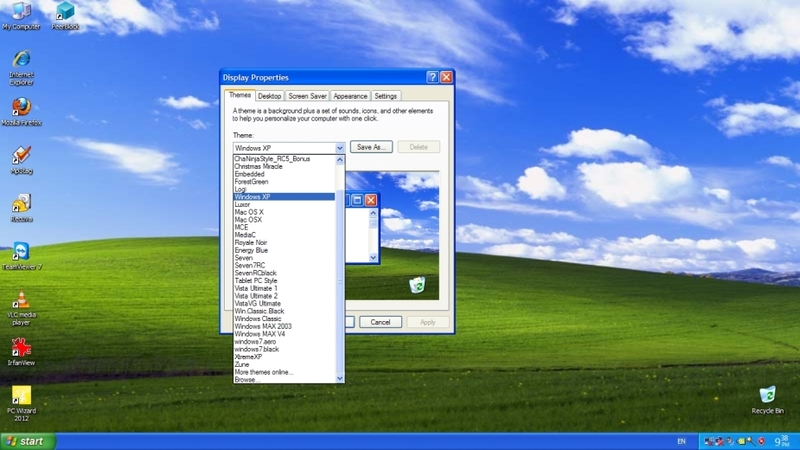Launch Mozilla Firefox from the desktop
This screenshot has height=450, width=800.
click(21, 112)
